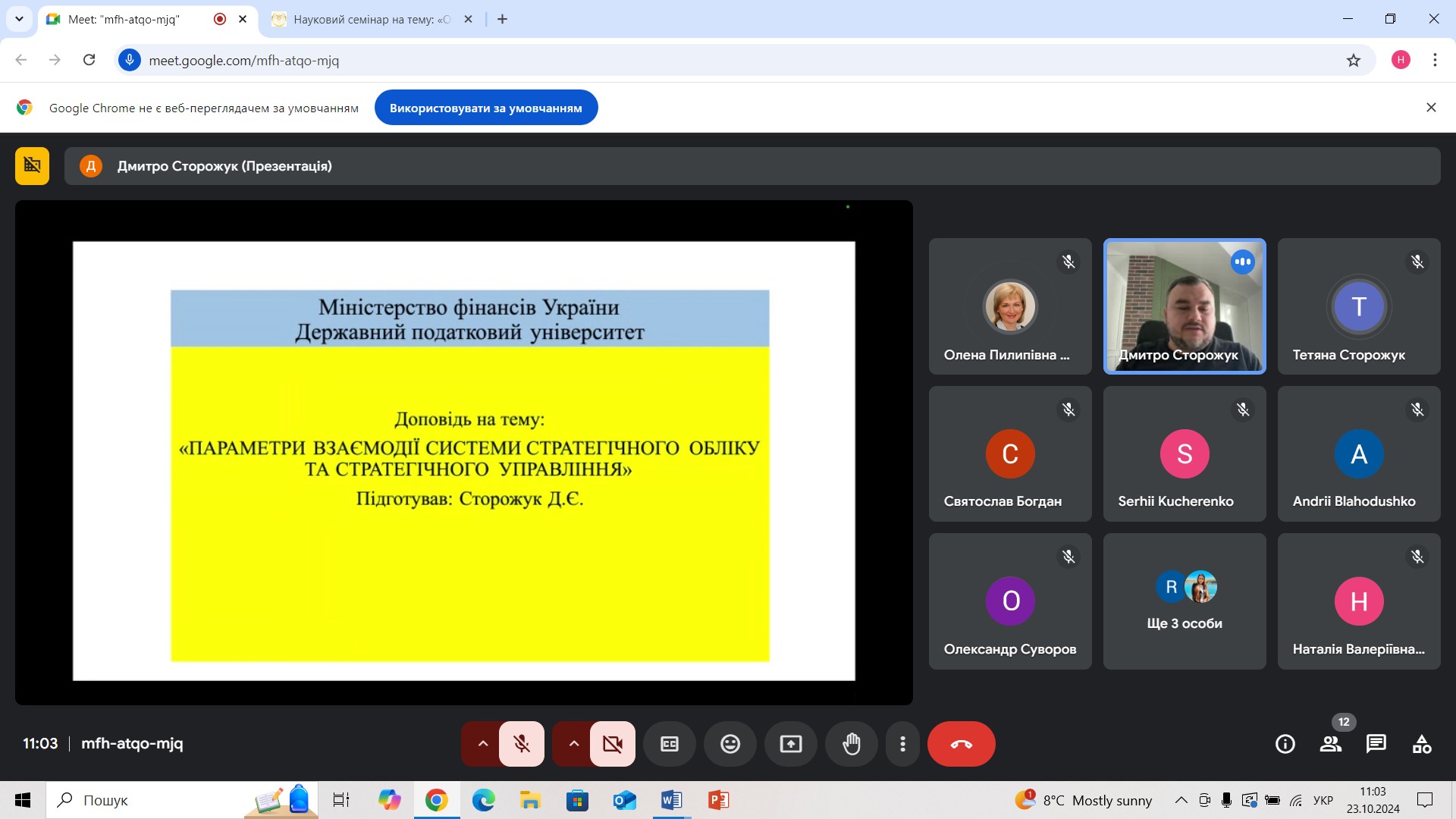The width and height of the screenshot is (1456, 819).
Task: Click the Олександр Суворов avatar
Action: click(x=1010, y=601)
